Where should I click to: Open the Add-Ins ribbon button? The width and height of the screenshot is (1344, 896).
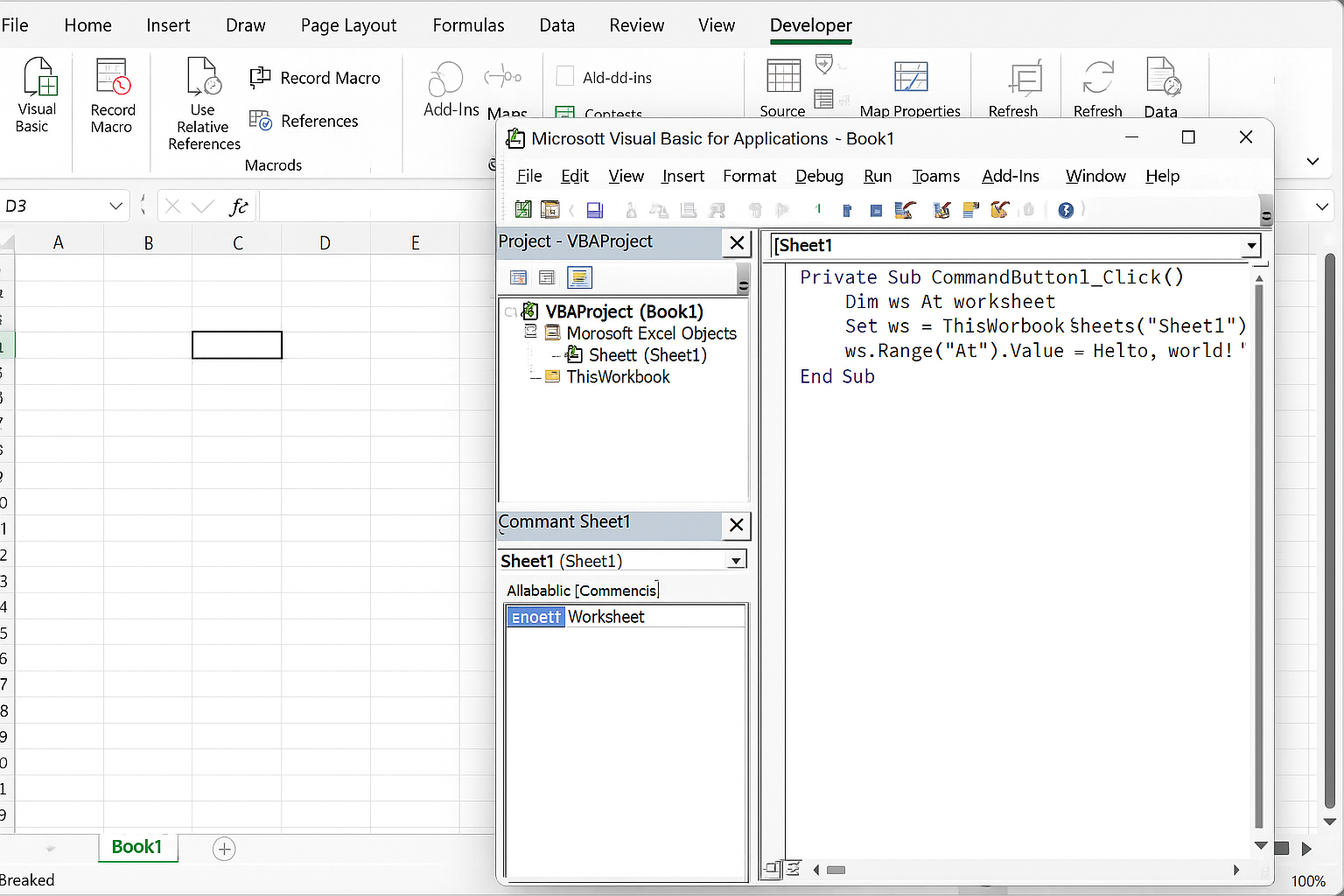pyautogui.click(x=450, y=89)
